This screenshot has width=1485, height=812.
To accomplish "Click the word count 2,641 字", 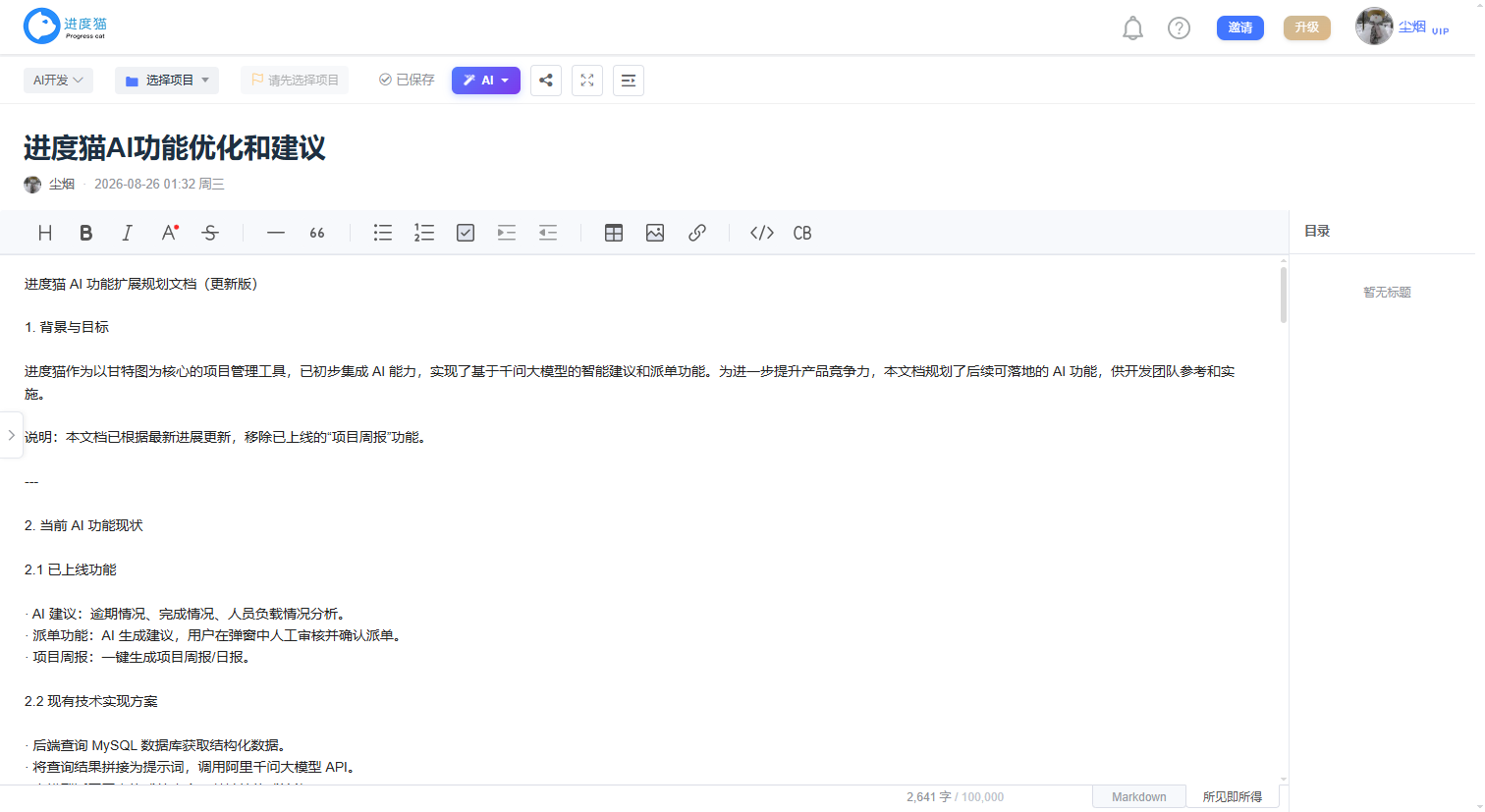I will click(x=929, y=797).
